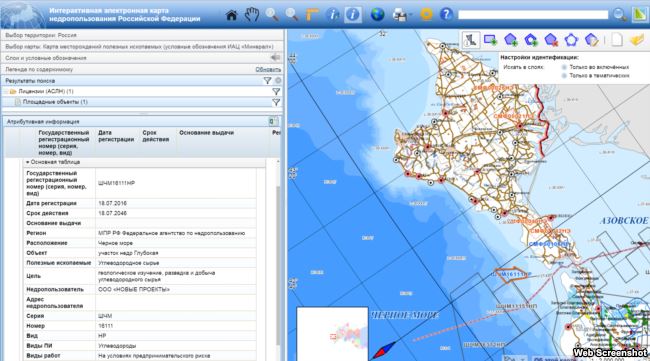Viewport: 650px width, 361px height.
Task: Click the 'Обновить' link
Action: (x=268, y=70)
